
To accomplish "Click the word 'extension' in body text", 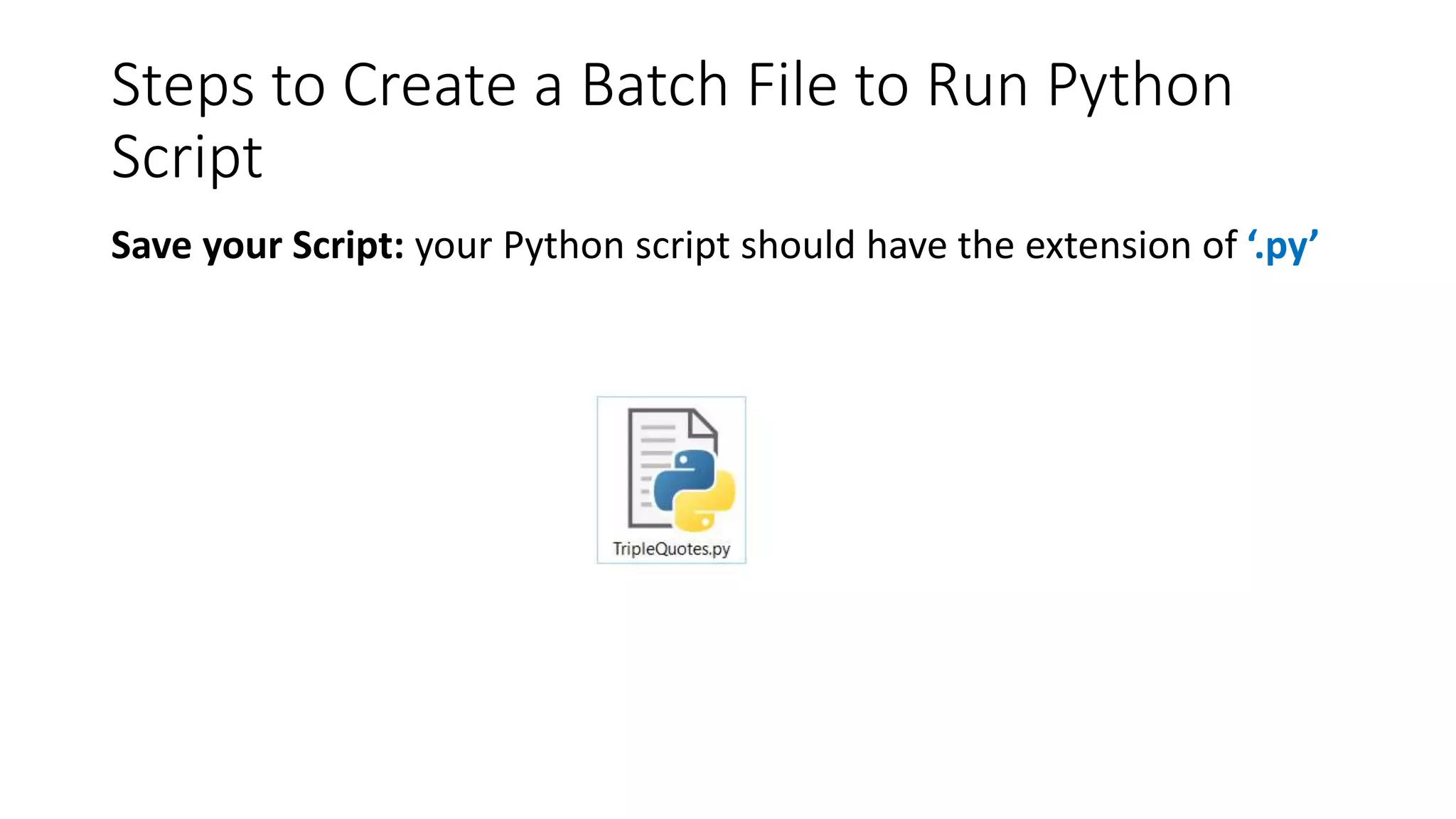I will (x=1108, y=246).
